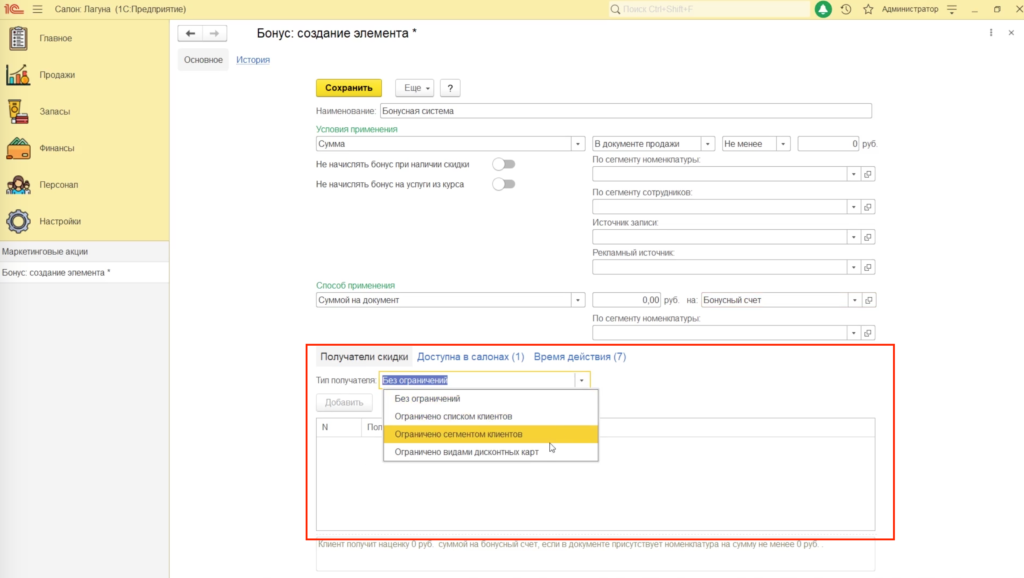Toggle Не начислять бонус на услуги из курса

(504, 184)
